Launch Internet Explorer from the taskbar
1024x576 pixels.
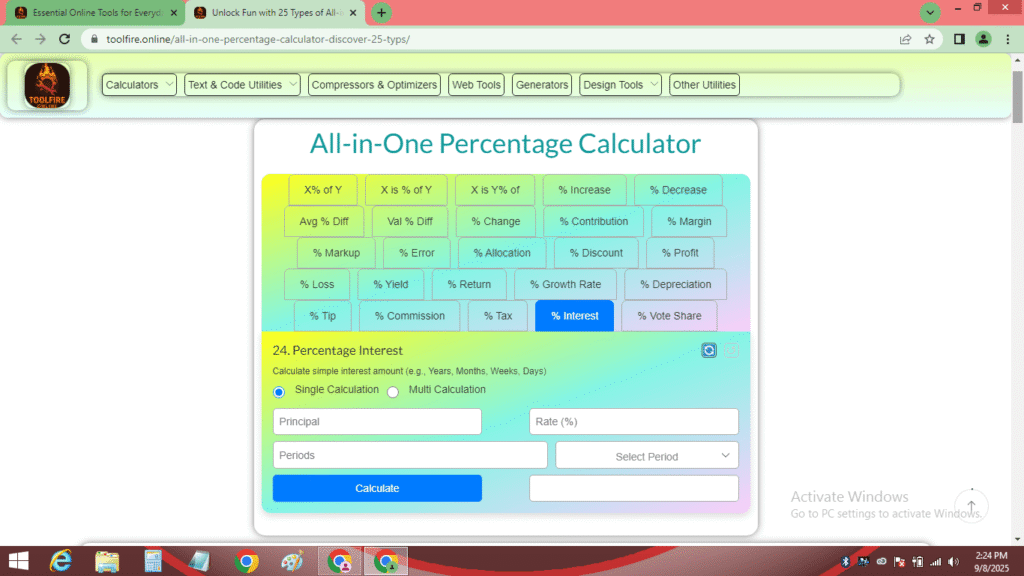60,561
